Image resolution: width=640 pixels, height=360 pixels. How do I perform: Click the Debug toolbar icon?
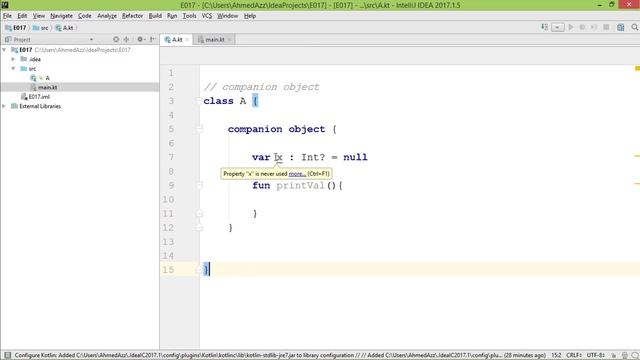[x=582, y=27]
